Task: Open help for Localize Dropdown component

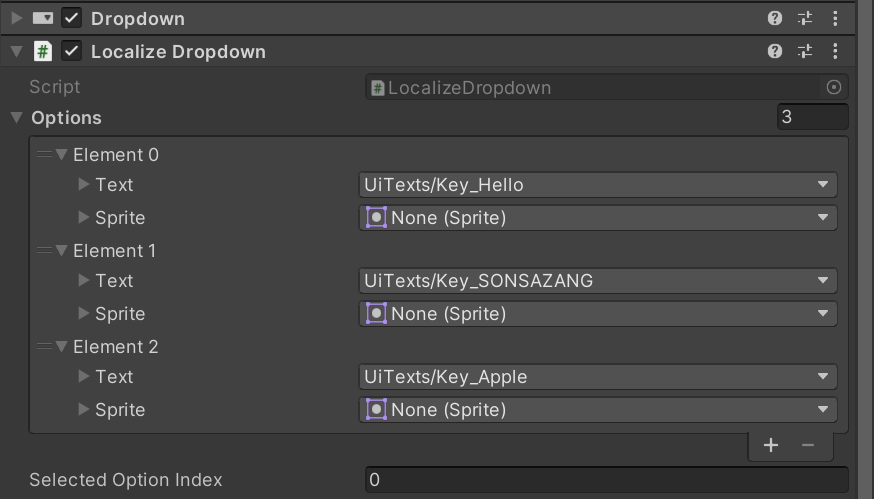Action: tap(775, 51)
